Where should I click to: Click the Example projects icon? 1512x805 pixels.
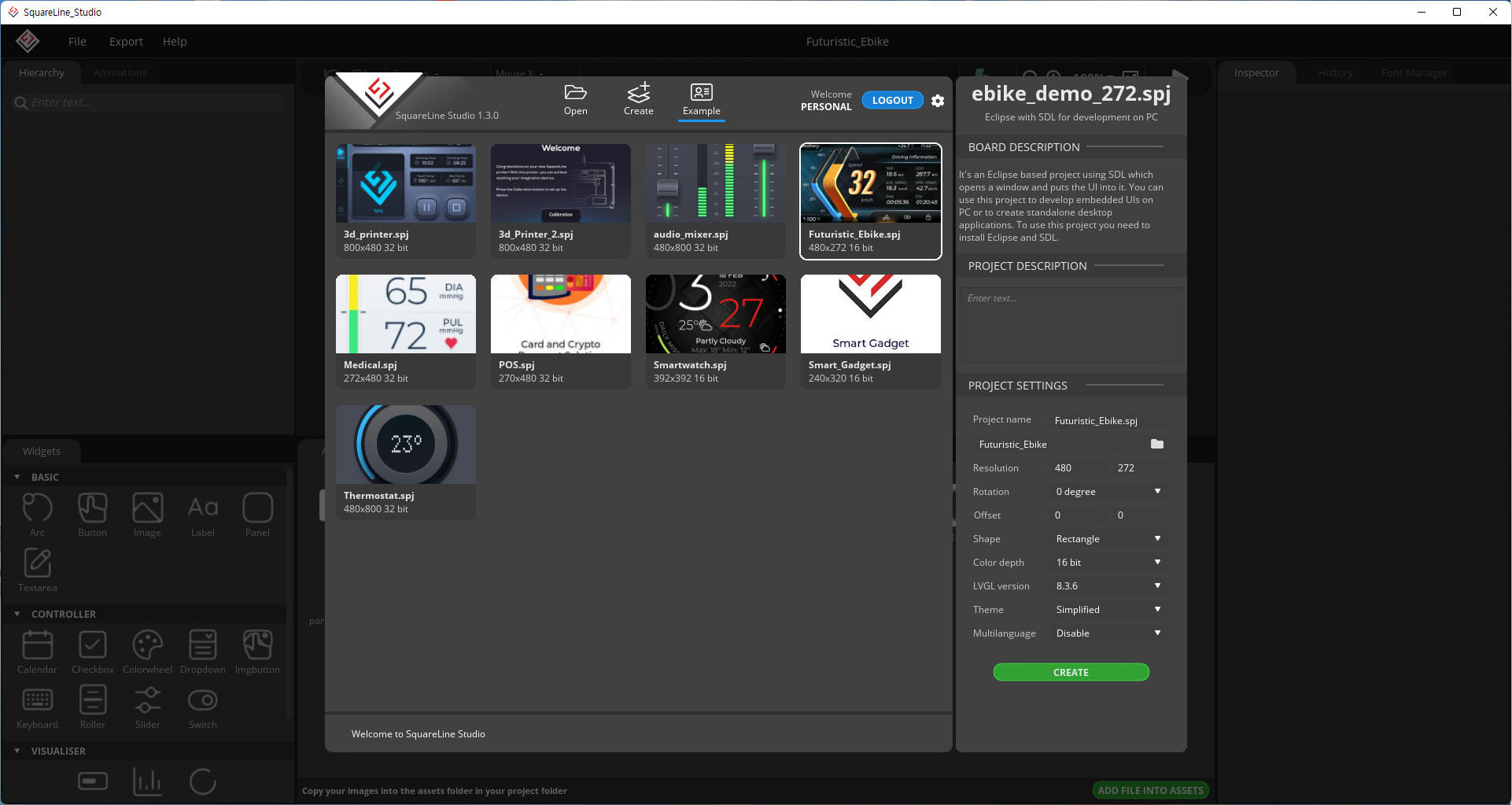click(701, 92)
